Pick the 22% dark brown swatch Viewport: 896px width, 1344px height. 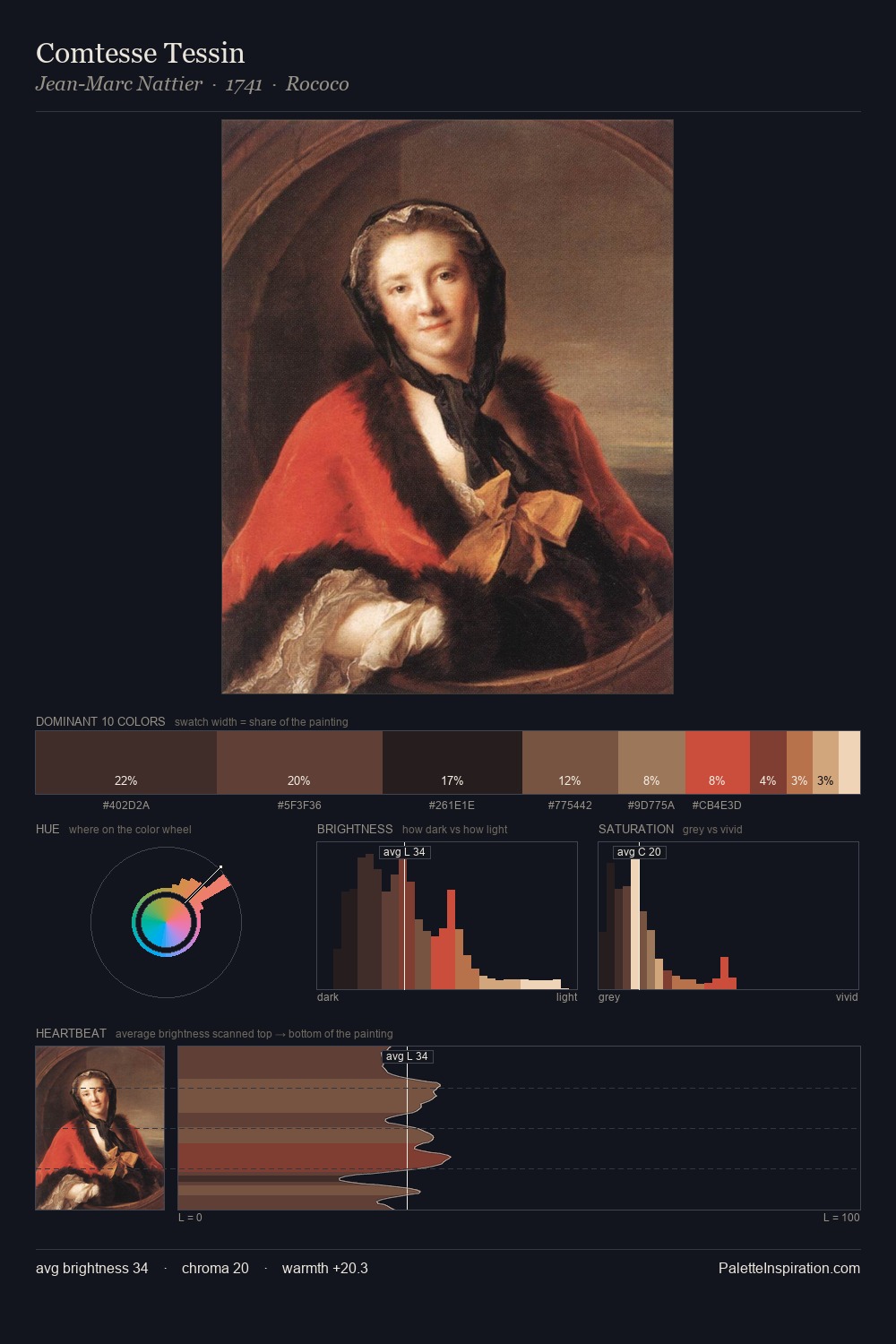pos(126,762)
